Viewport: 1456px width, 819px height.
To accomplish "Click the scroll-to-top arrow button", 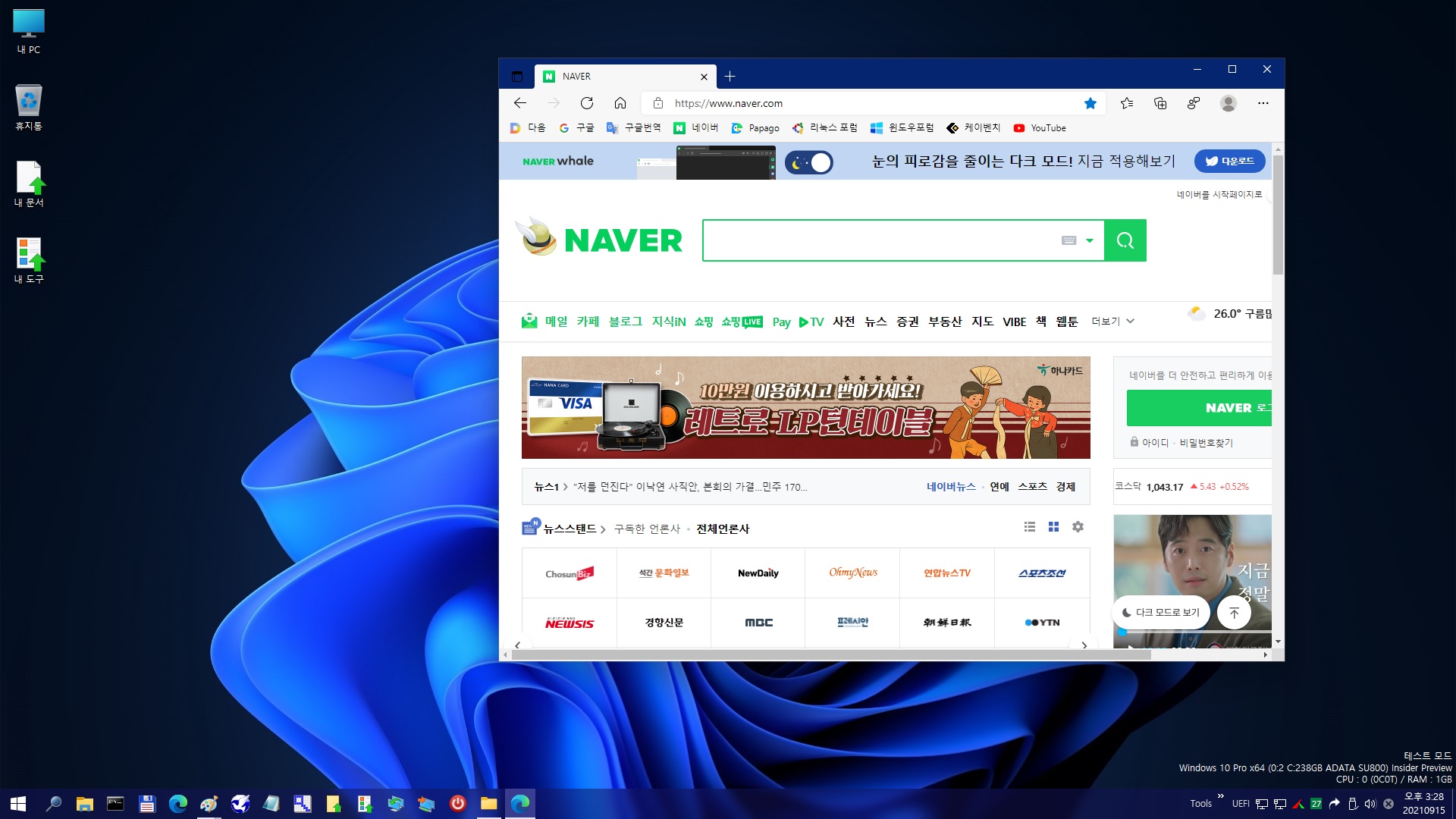I will click(1234, 613).
